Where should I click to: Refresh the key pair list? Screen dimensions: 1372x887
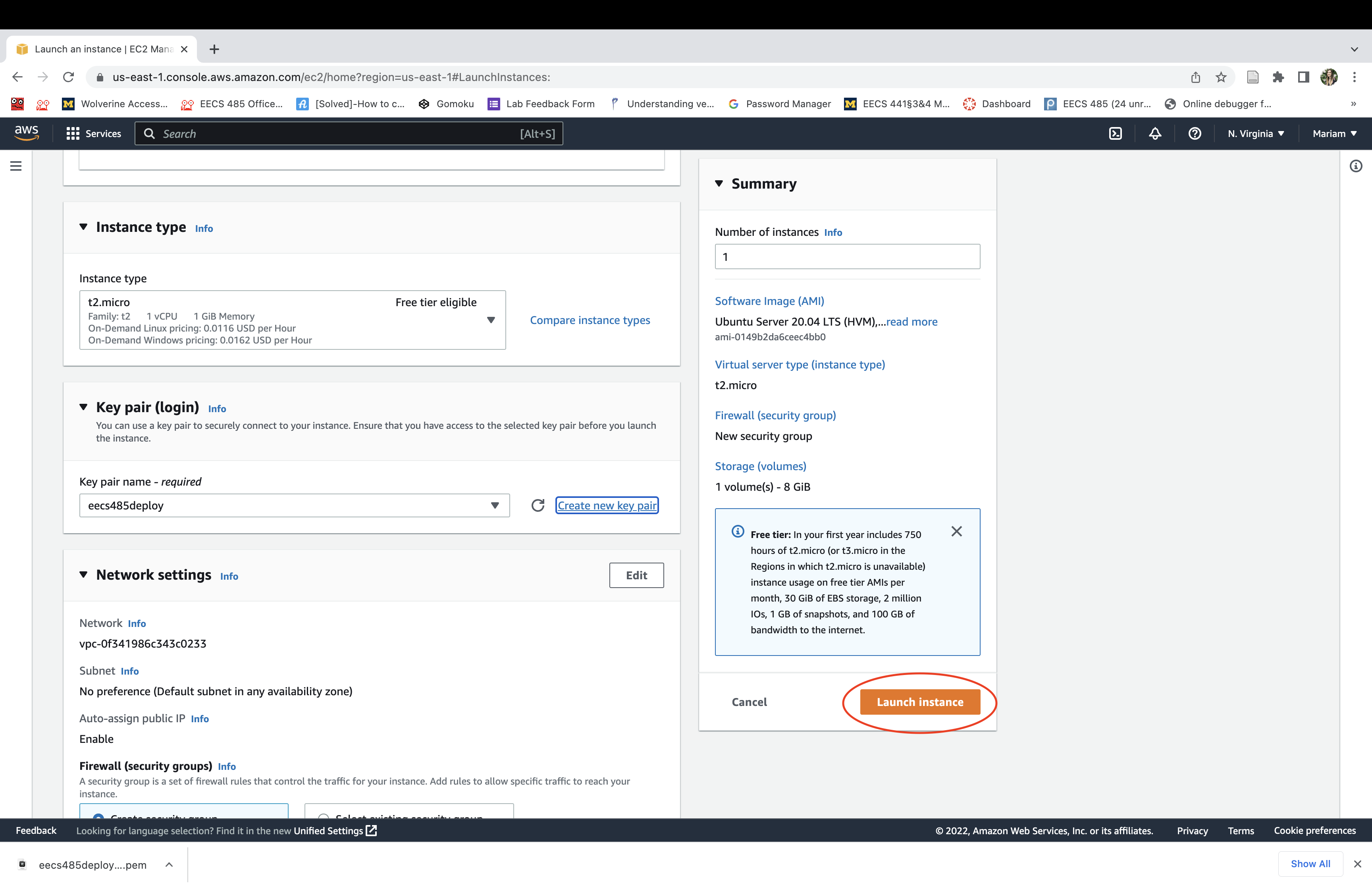[538, 505]
